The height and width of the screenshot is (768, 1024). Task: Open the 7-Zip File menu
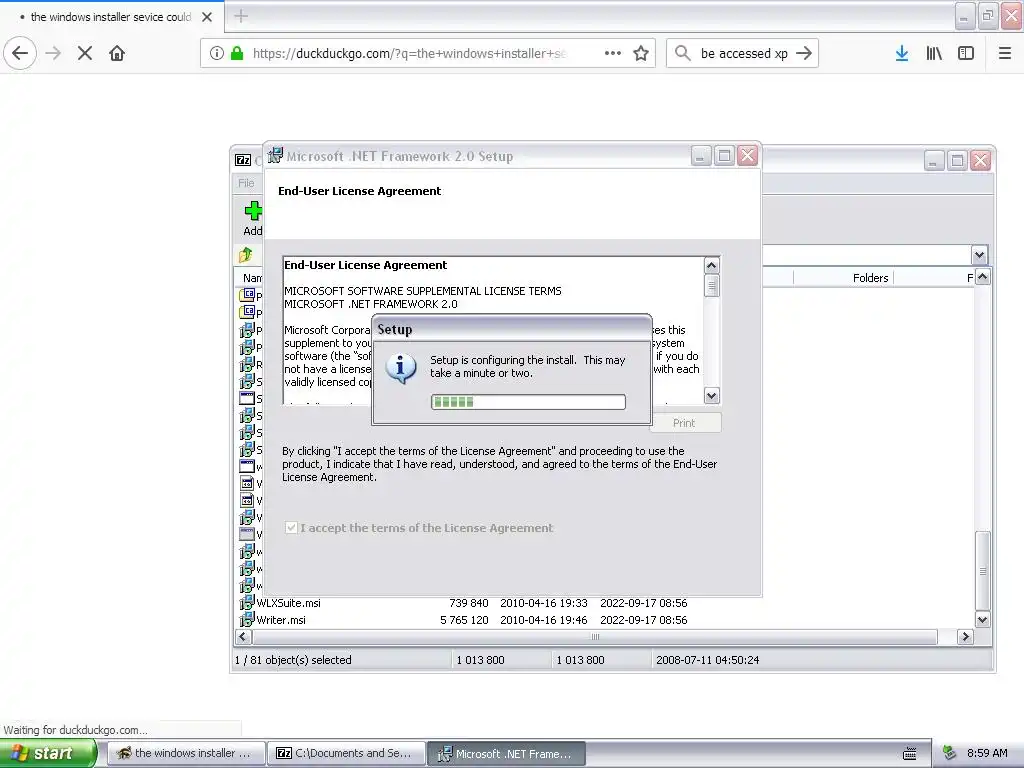[x=246, y=184]
